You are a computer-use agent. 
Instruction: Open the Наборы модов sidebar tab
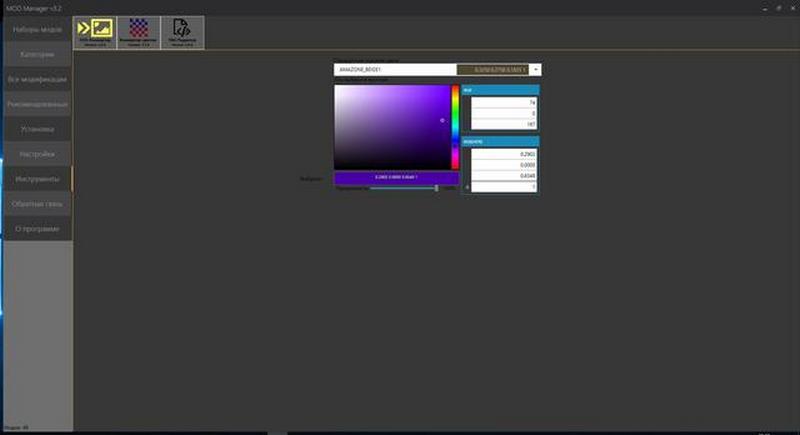37,29
